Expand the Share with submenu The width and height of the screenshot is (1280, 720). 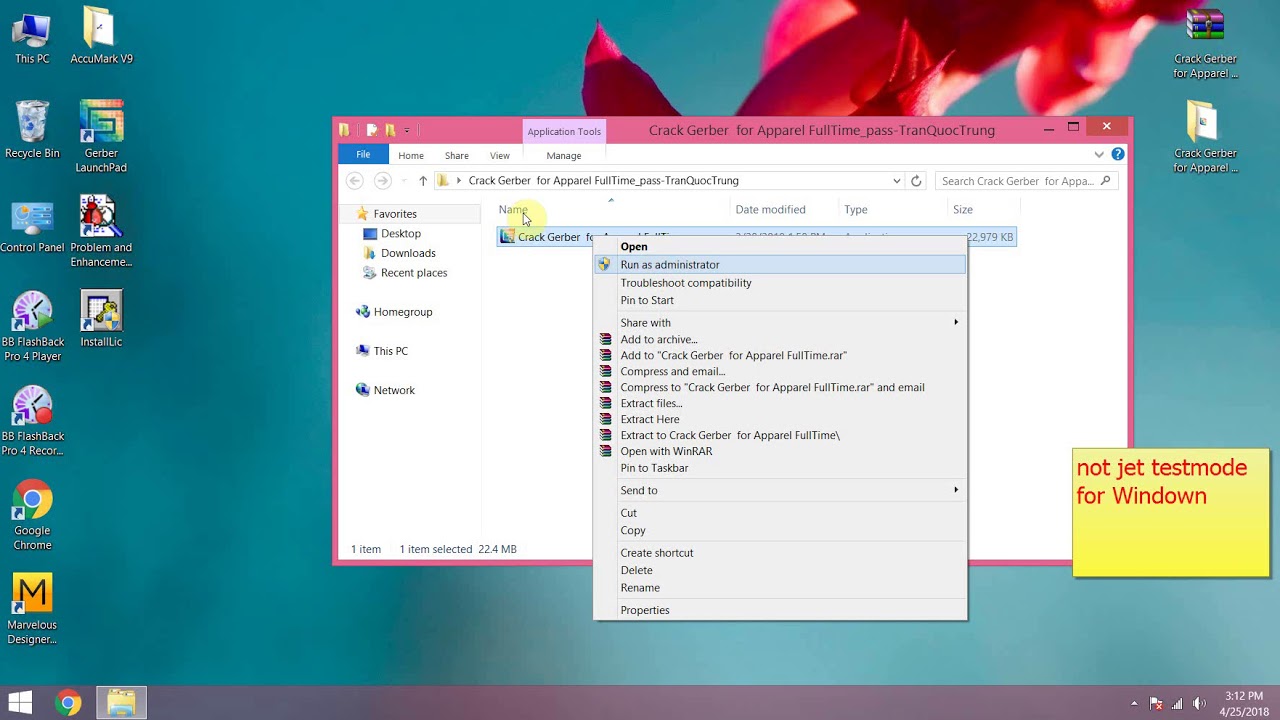pos(780,322)
